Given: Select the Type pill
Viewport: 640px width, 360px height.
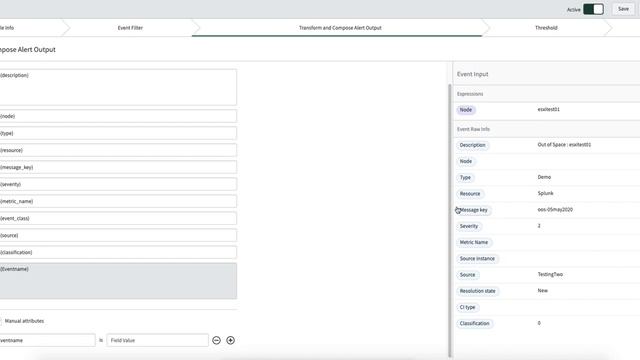Looking at the screenshot, I should [465, 178].
